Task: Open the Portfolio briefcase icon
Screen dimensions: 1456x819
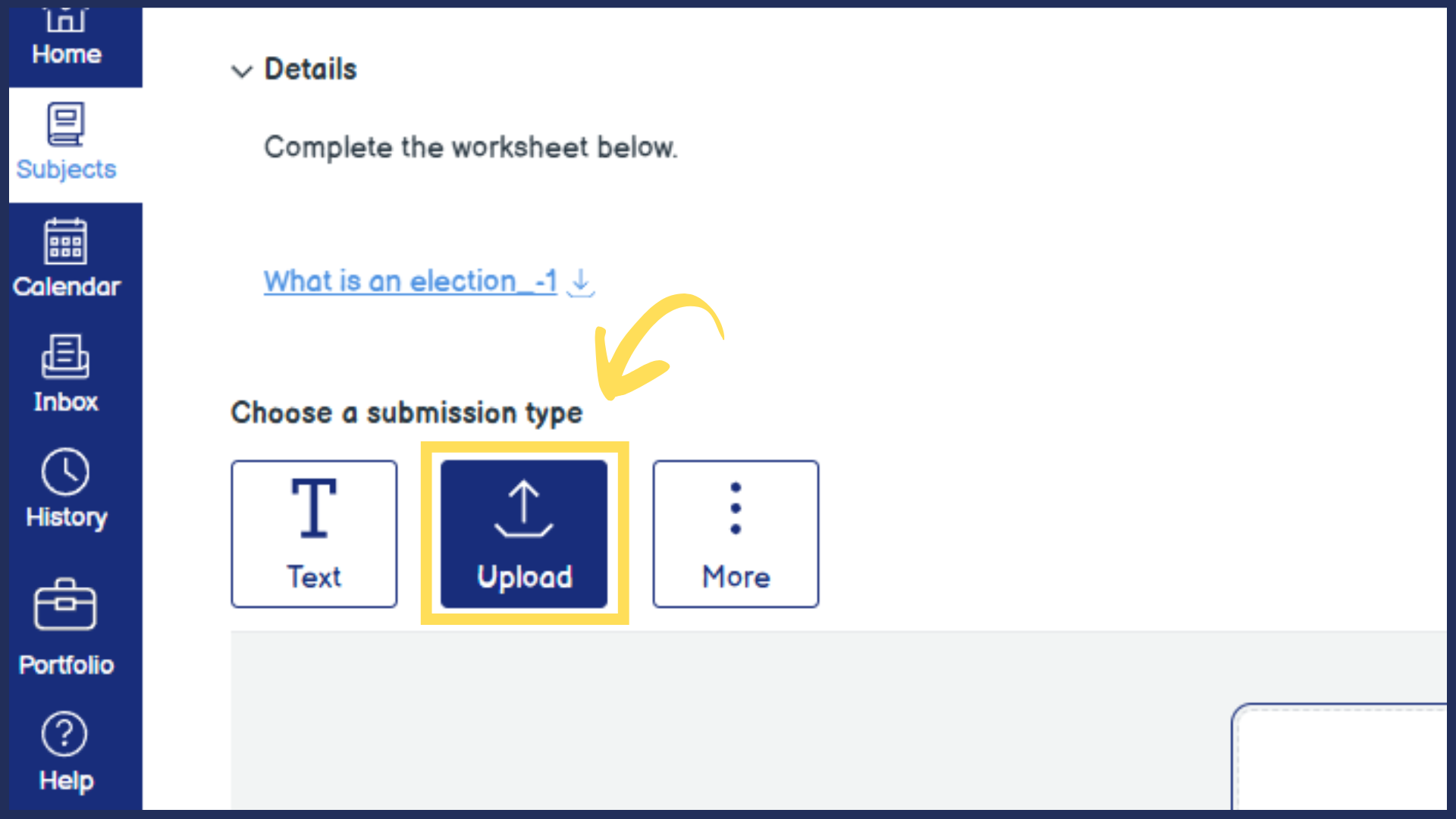Action: pos(66,605)
